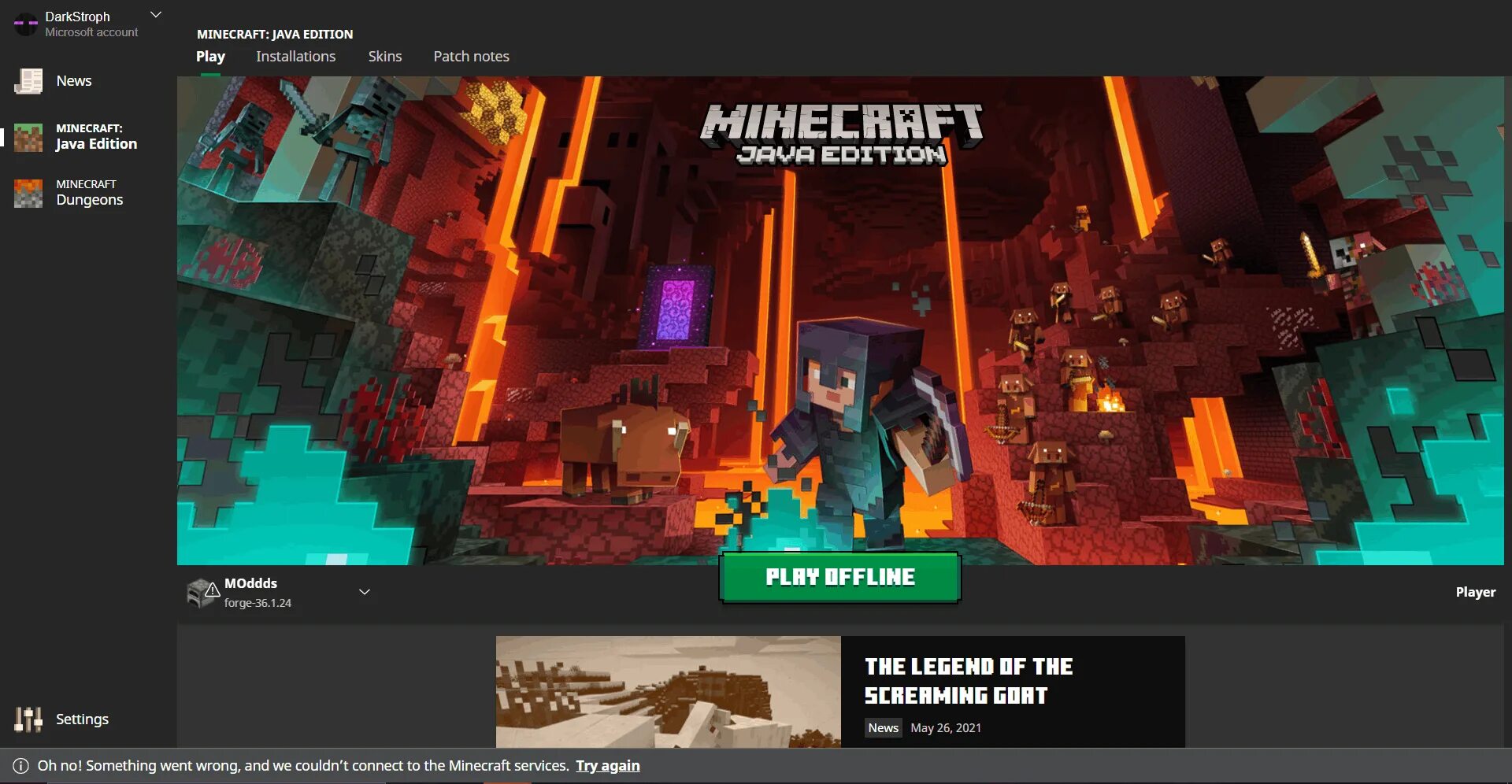Click the Player username label

(x=1475, y=592)
